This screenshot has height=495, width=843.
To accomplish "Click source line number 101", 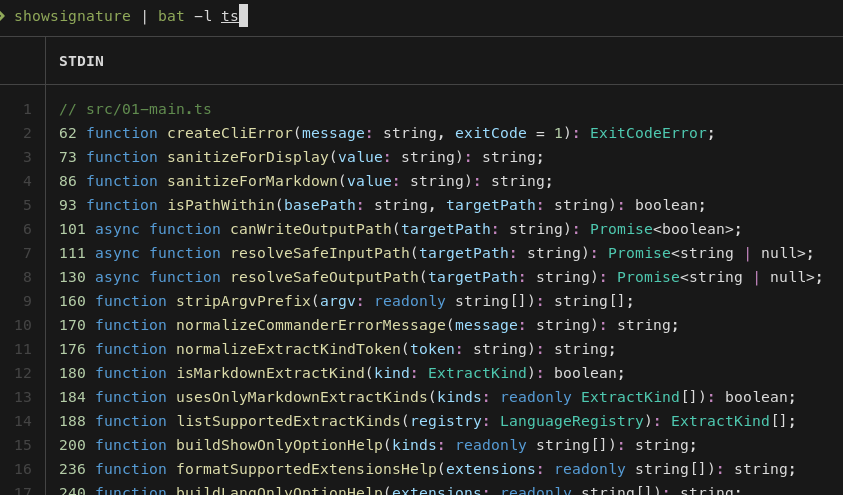I will tap(72, 229).
